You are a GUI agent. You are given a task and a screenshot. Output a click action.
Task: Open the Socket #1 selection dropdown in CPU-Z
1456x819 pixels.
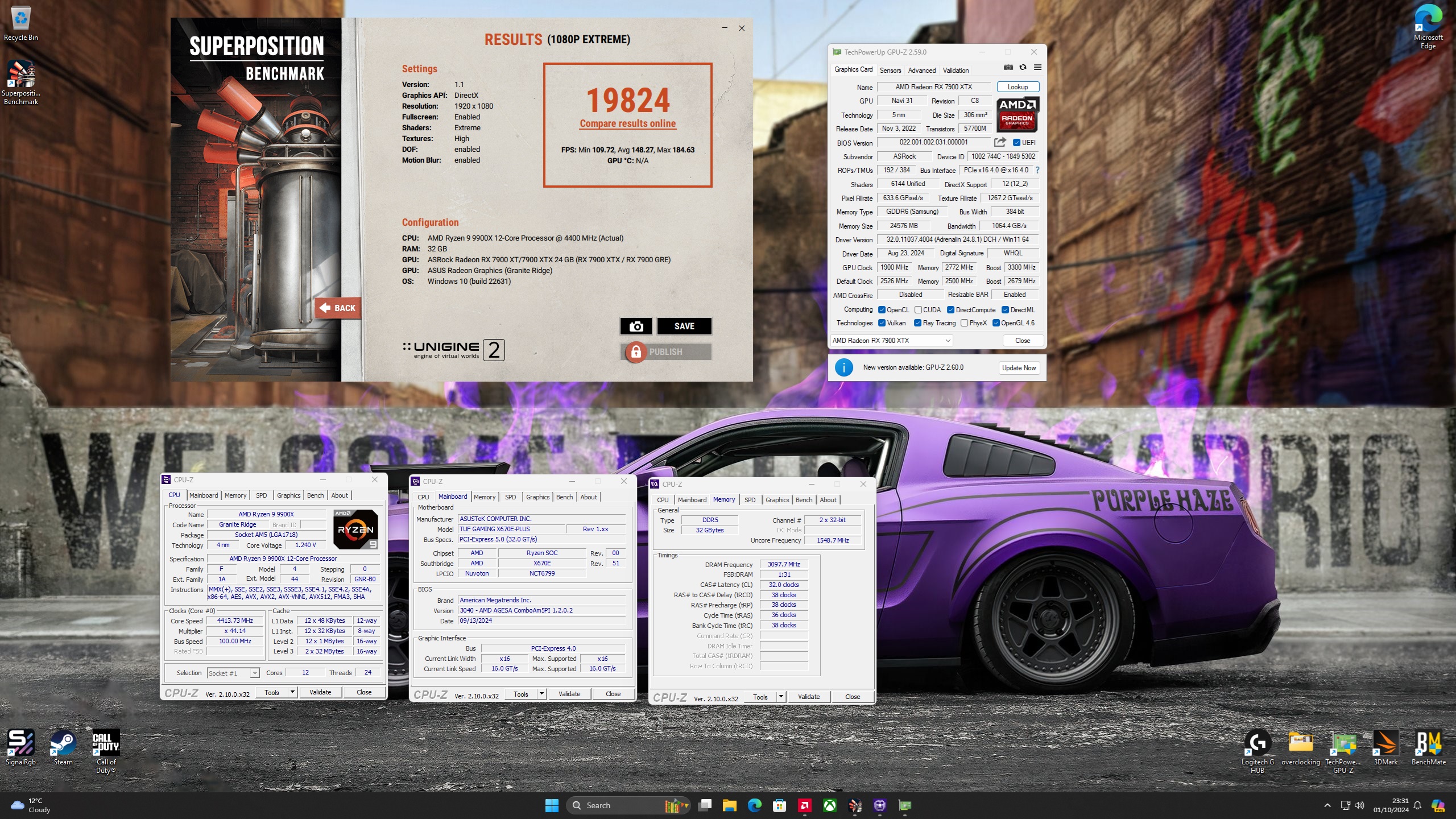(x=234, y=673)
